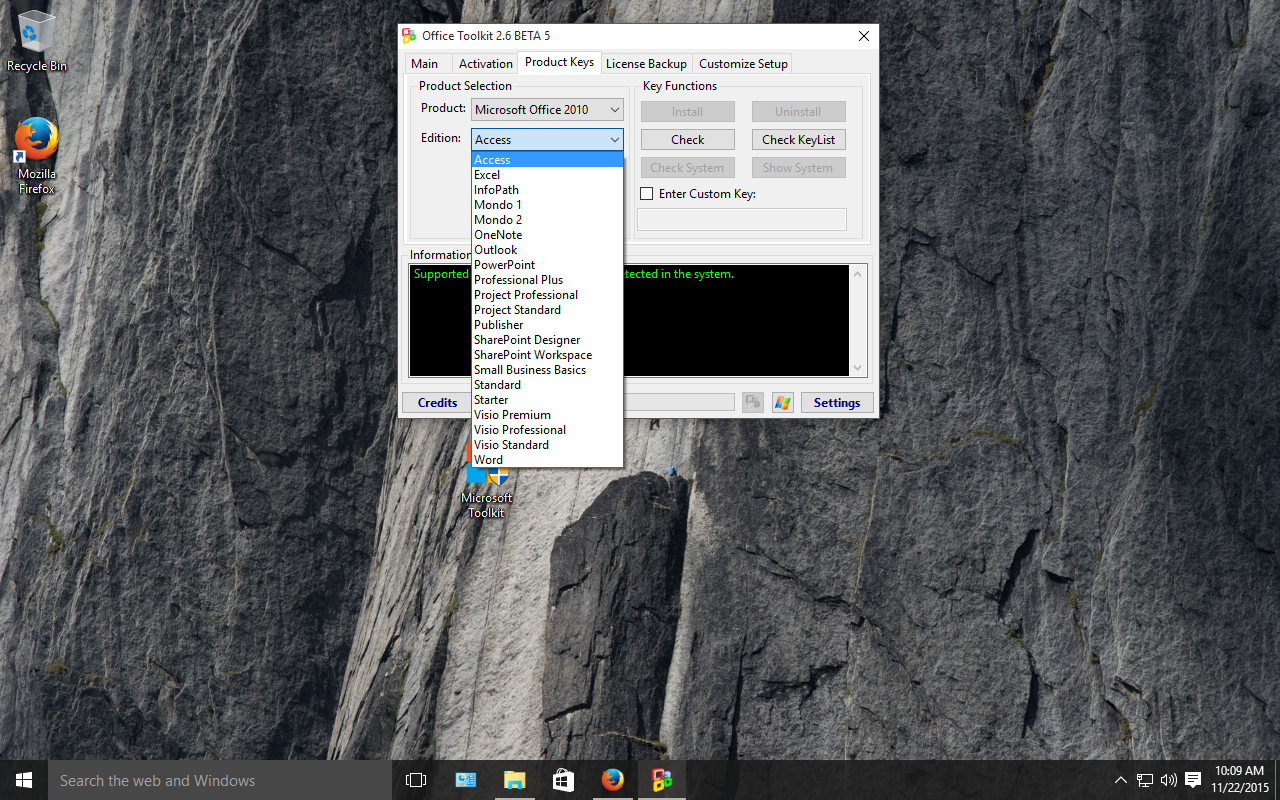Open Recycle Bin desktop icon
The image size is (1280, 800).
[37, 42]
